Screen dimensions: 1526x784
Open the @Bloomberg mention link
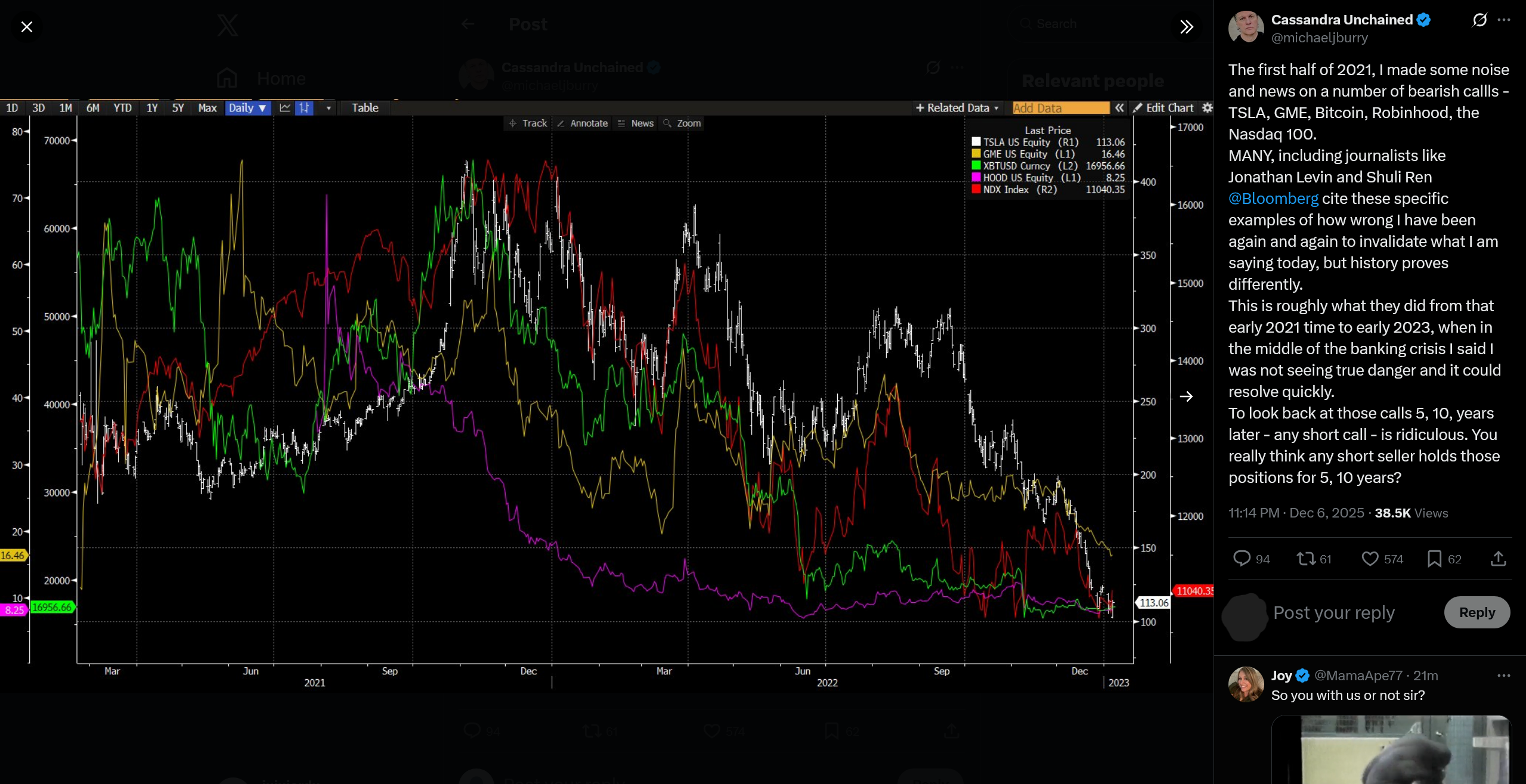pos(1273,199)
